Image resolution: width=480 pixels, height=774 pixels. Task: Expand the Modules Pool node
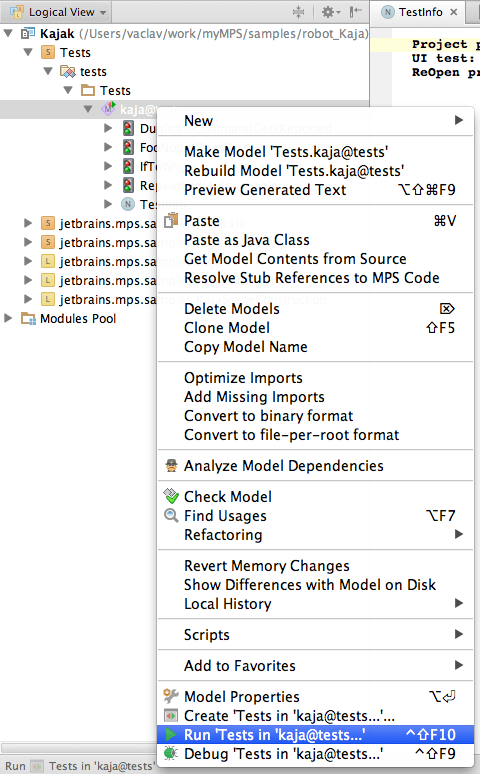pyautogui.click(x=8, y=318)
